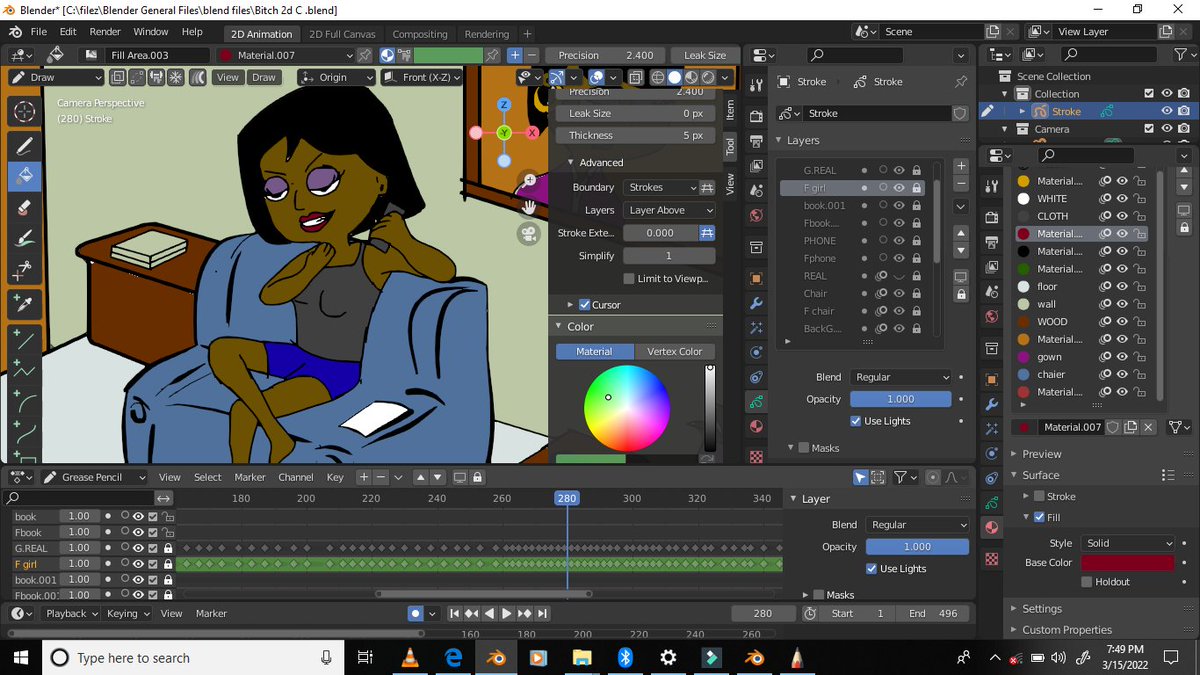Open VLC from the taskbar
Screen dimensions: 1200x675
409,657
